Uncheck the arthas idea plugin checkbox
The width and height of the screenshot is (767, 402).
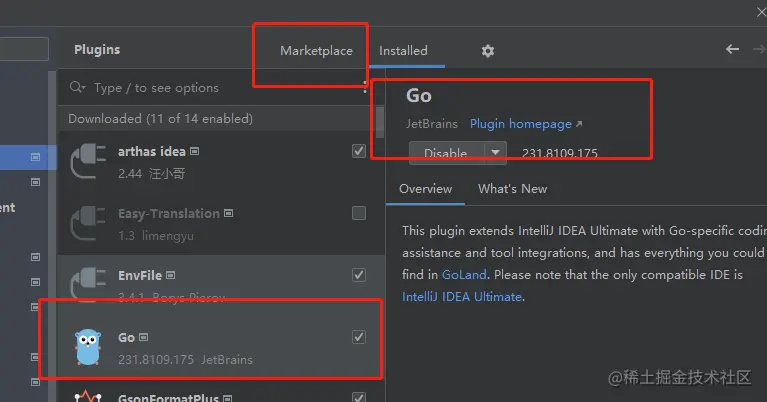click(359, 151)
